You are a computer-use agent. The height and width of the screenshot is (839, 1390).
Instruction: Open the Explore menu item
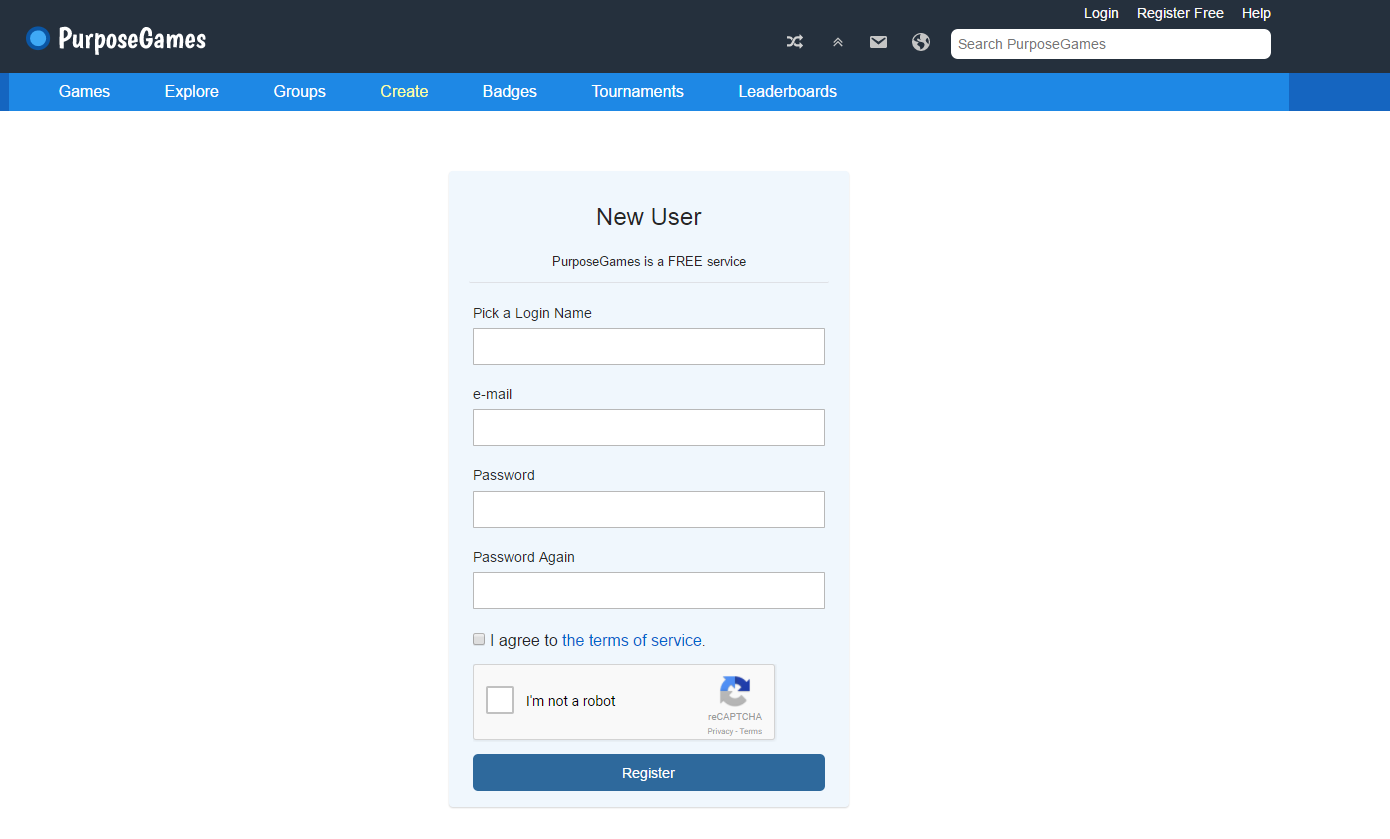pyautogui.click(x=192, y=91)
